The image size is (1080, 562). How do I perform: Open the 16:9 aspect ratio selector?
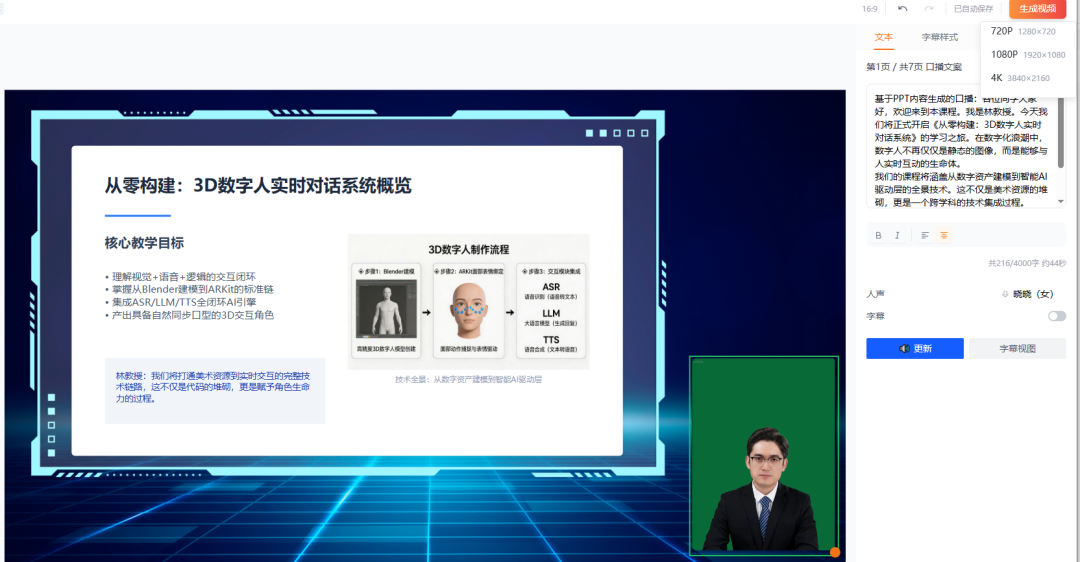(x=869, y=9)
